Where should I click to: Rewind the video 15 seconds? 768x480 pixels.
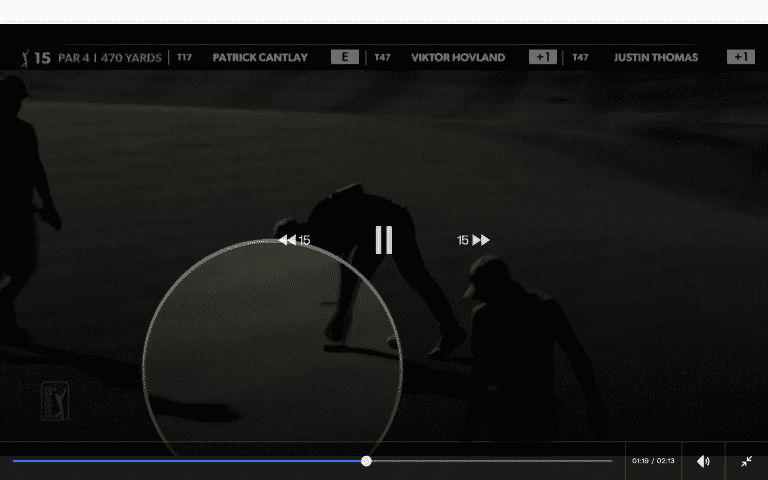294,240
